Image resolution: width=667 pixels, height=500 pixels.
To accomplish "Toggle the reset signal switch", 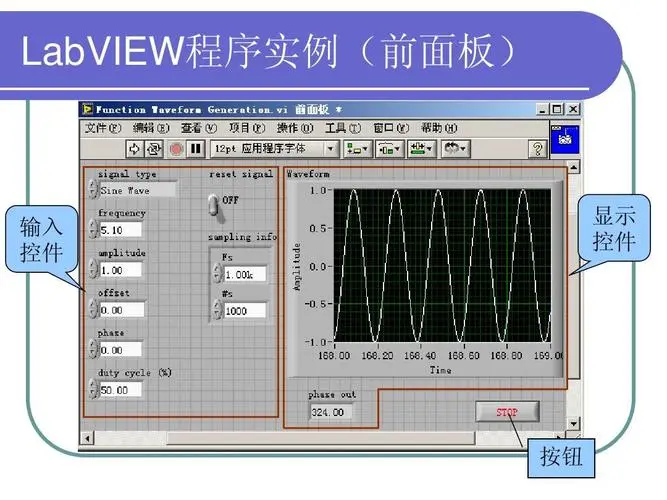I will [214, 207].
